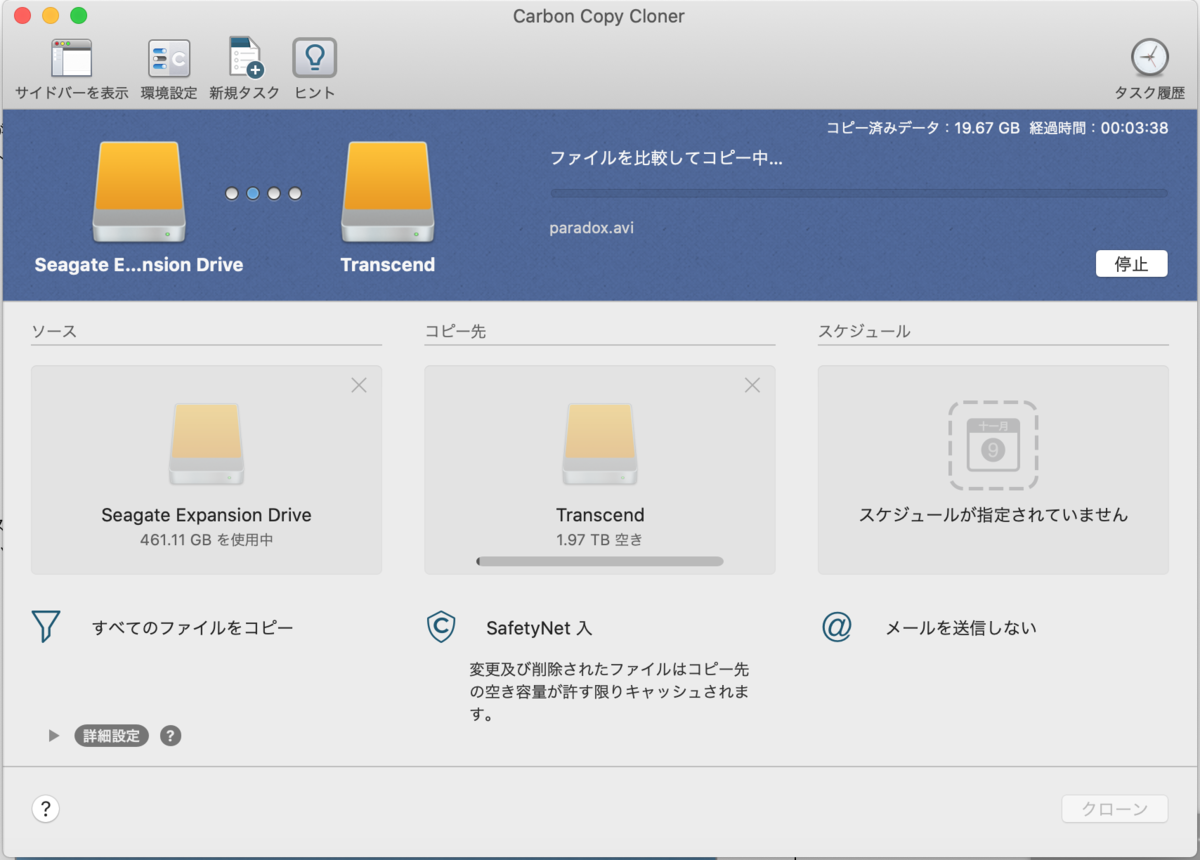Open the すべてのファイルをコピー filter option
This screenshot has width=1200, height=860.
click(193, 628)
